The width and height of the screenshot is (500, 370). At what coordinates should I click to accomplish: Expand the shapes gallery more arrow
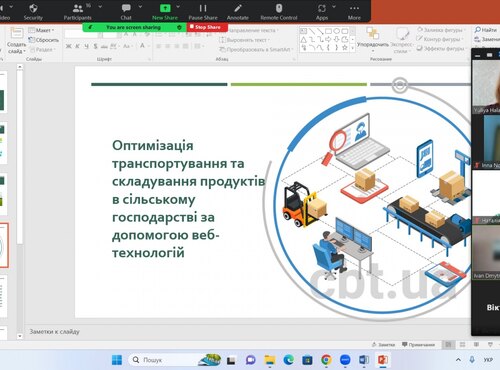coord(352,48)
